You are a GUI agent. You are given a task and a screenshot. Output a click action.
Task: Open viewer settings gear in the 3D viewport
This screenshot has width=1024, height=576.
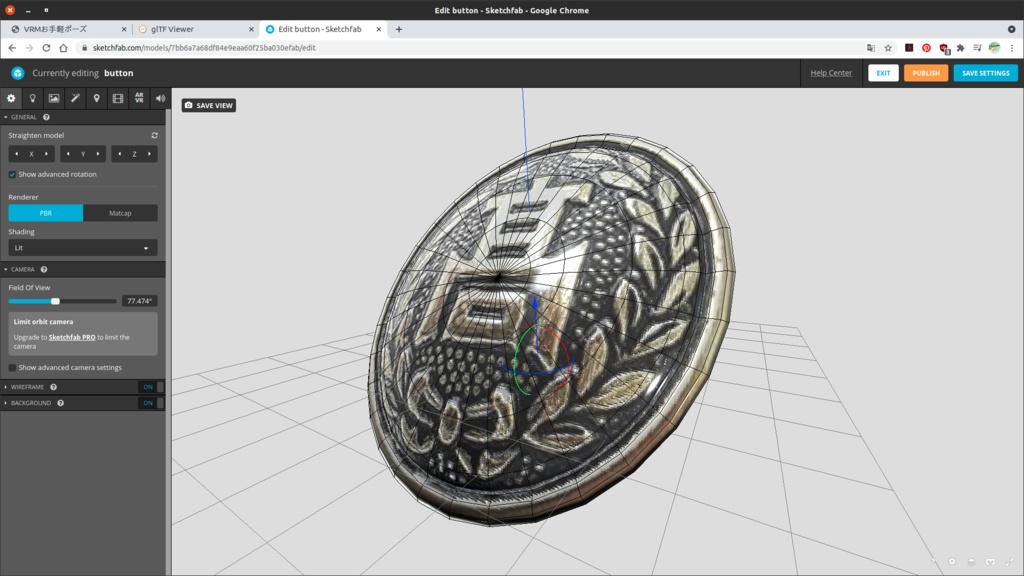click(952, 562)
